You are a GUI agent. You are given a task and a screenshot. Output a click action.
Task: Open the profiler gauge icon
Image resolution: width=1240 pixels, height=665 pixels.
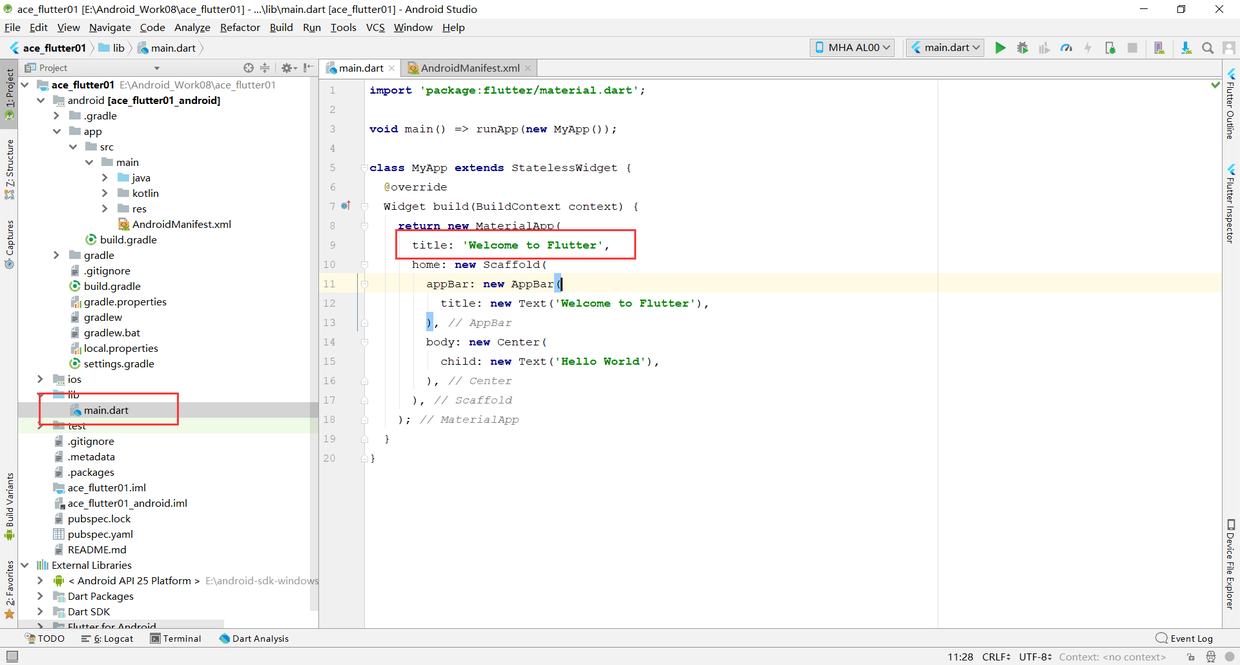tap(1066, 47)
